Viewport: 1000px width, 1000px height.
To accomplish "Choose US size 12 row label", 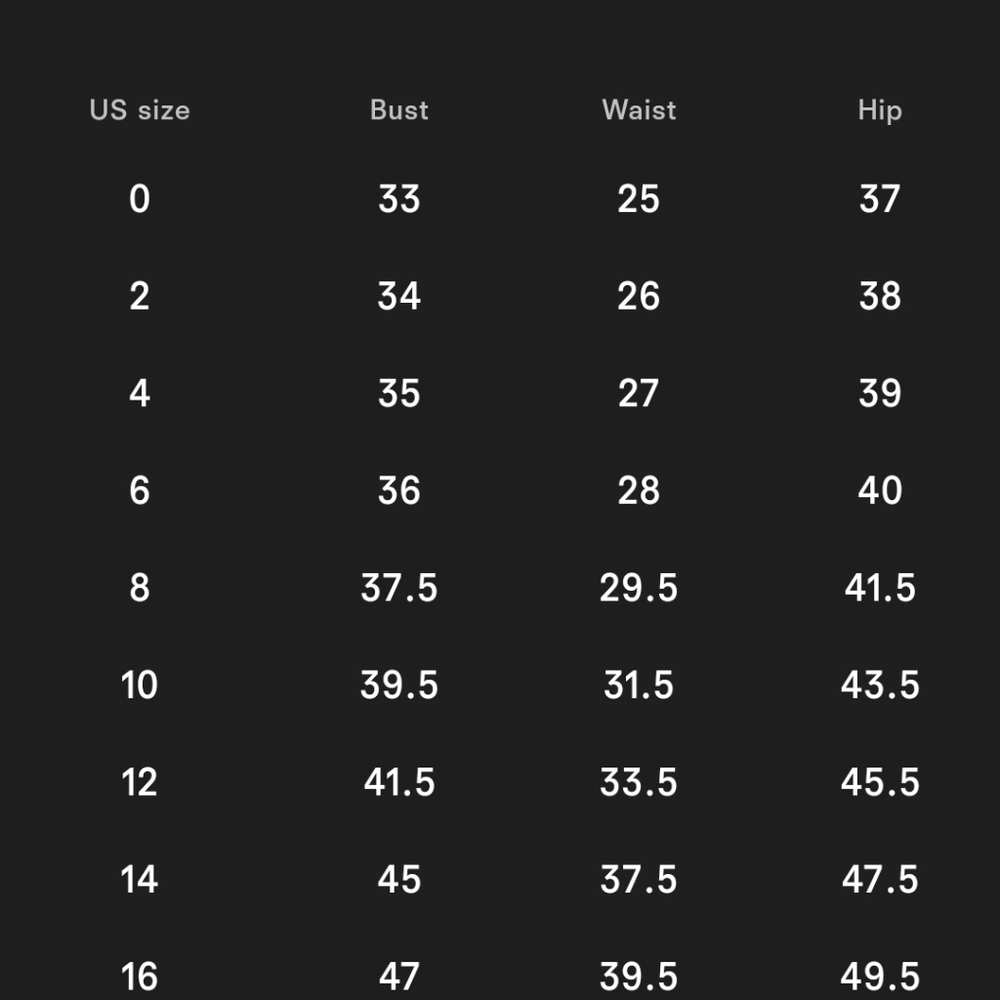I will [139, 783].
